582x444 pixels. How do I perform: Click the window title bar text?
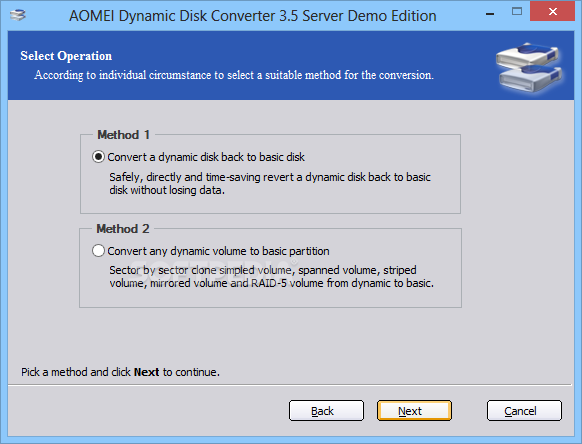pyautogui.click(x=252, y=16)
